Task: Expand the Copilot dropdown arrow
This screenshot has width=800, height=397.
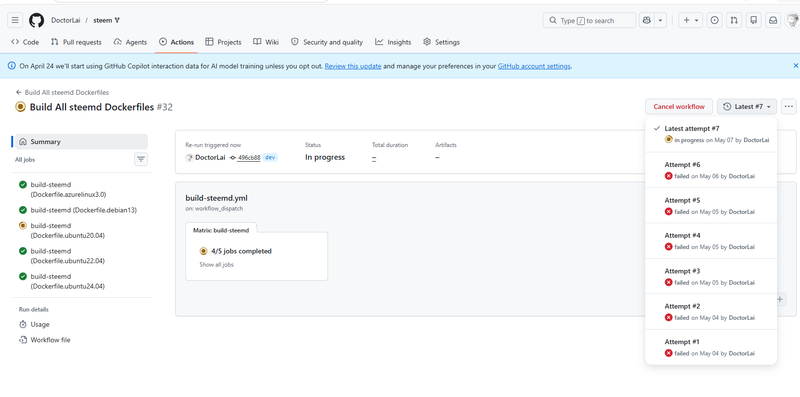Action: click(660, 20)
